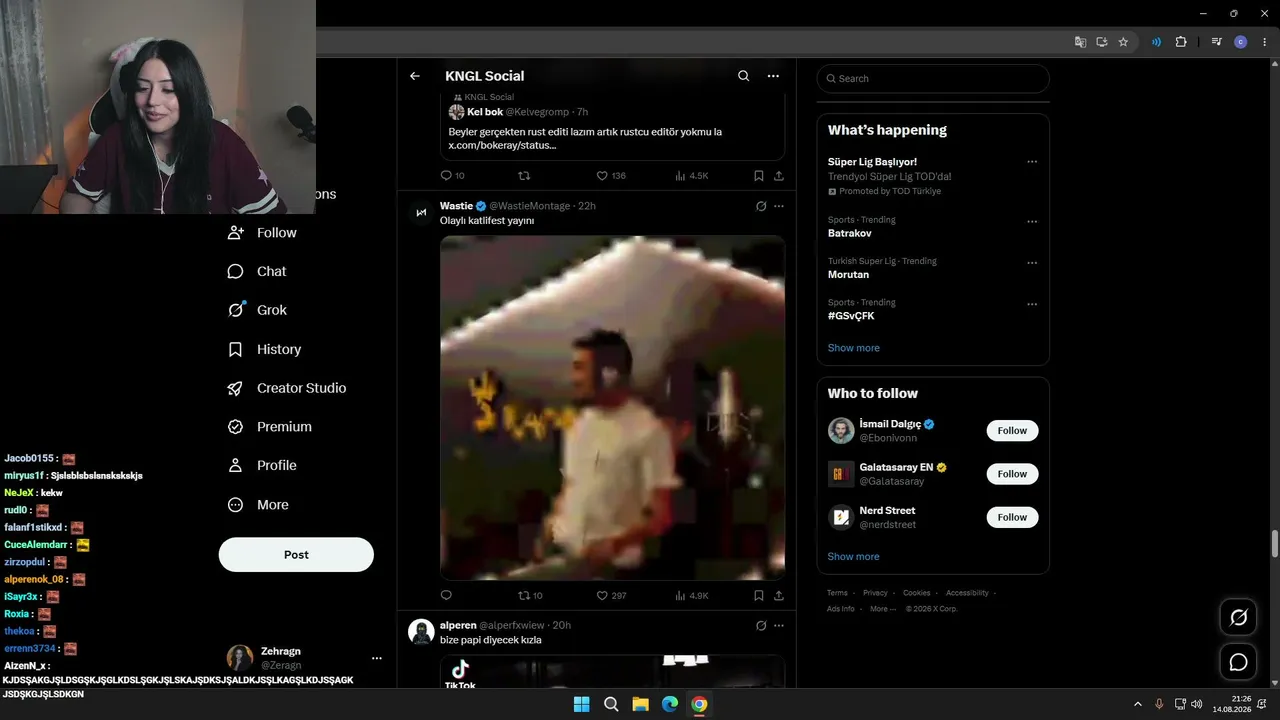This screenshot has width=1280, height=720.
Task: Open the KNGL Social three-dot options menu
Action: (x=773, y=76)
